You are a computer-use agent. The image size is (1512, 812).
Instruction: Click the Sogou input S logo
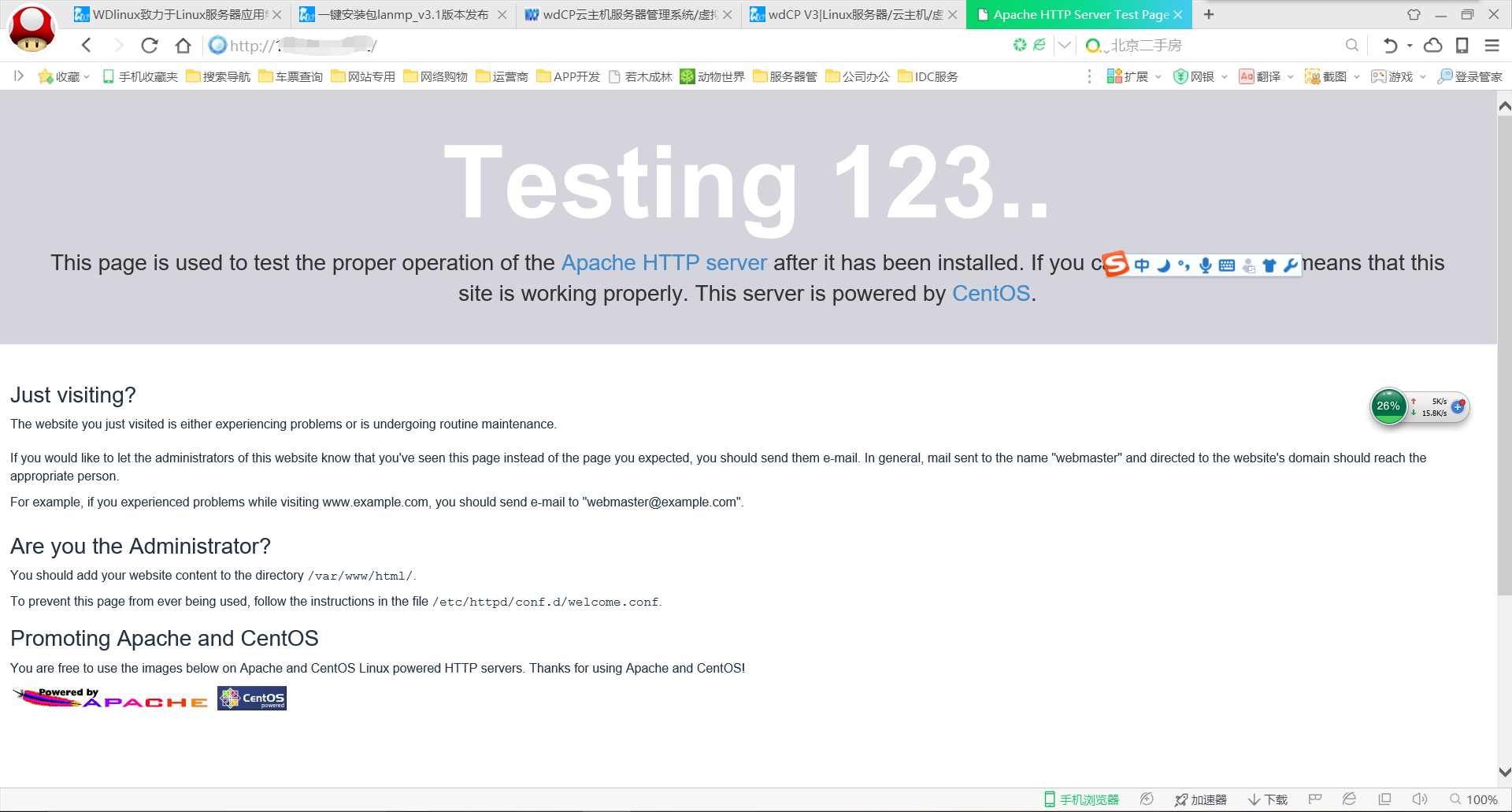coord(1115,265)
